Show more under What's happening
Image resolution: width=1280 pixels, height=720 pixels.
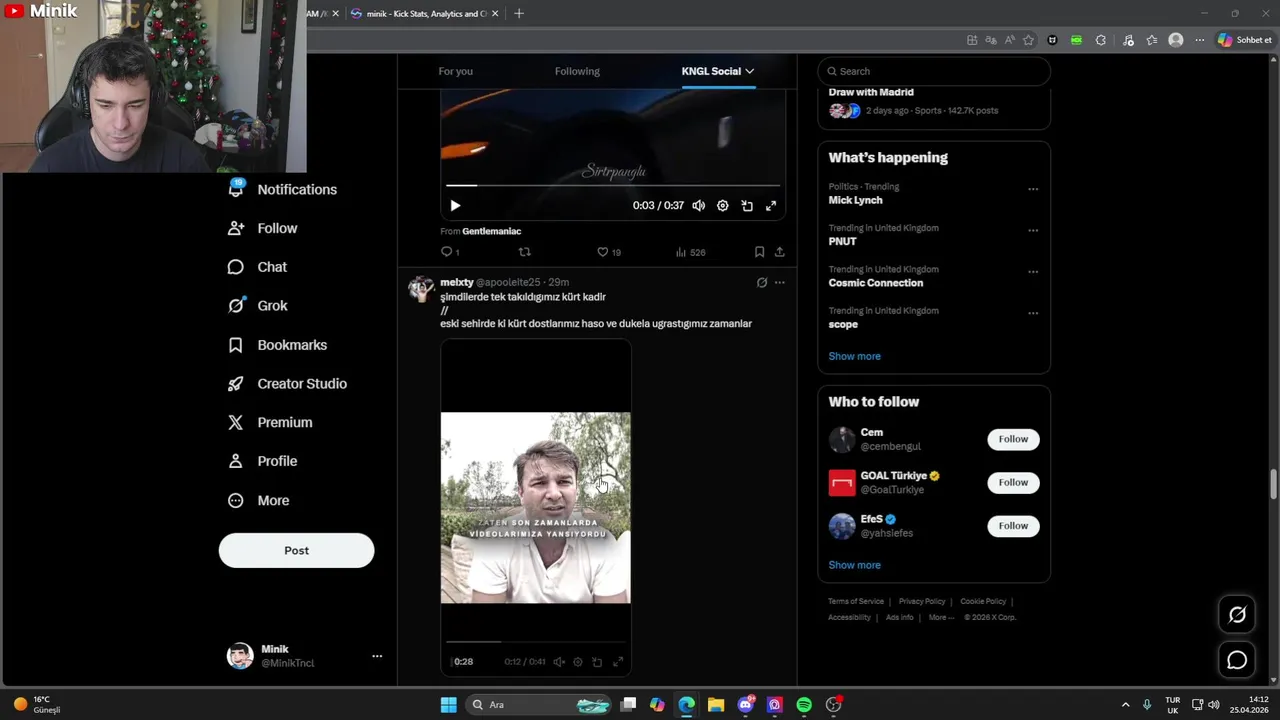coord(854,356)
